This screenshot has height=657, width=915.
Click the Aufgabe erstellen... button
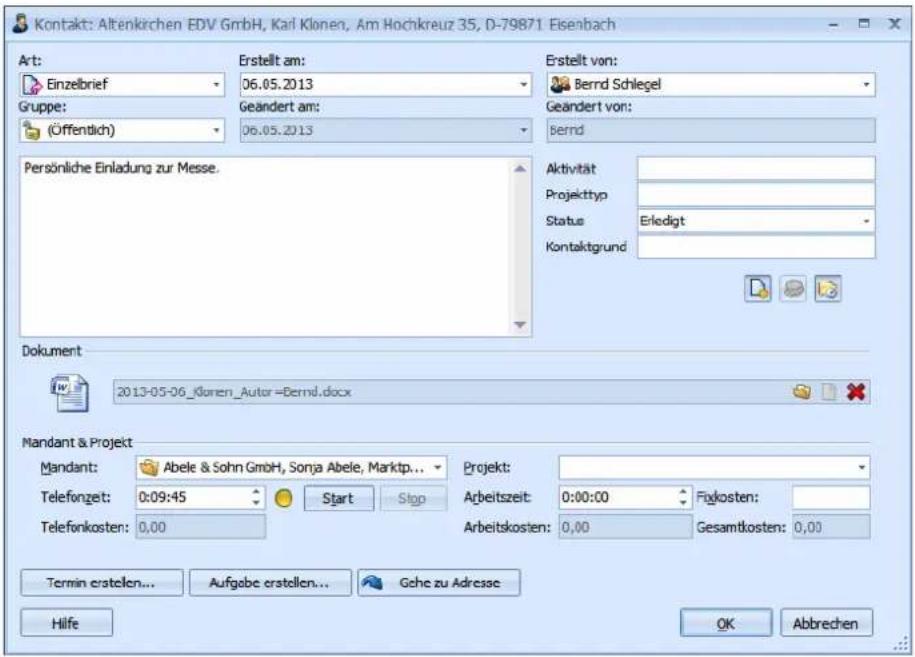270,582
